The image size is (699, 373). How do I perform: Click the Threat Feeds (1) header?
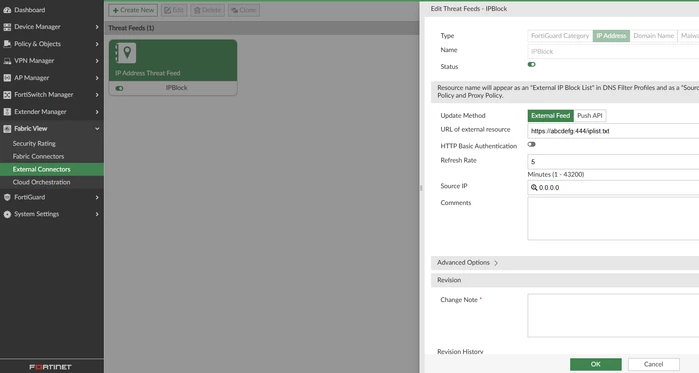point(131,28)
